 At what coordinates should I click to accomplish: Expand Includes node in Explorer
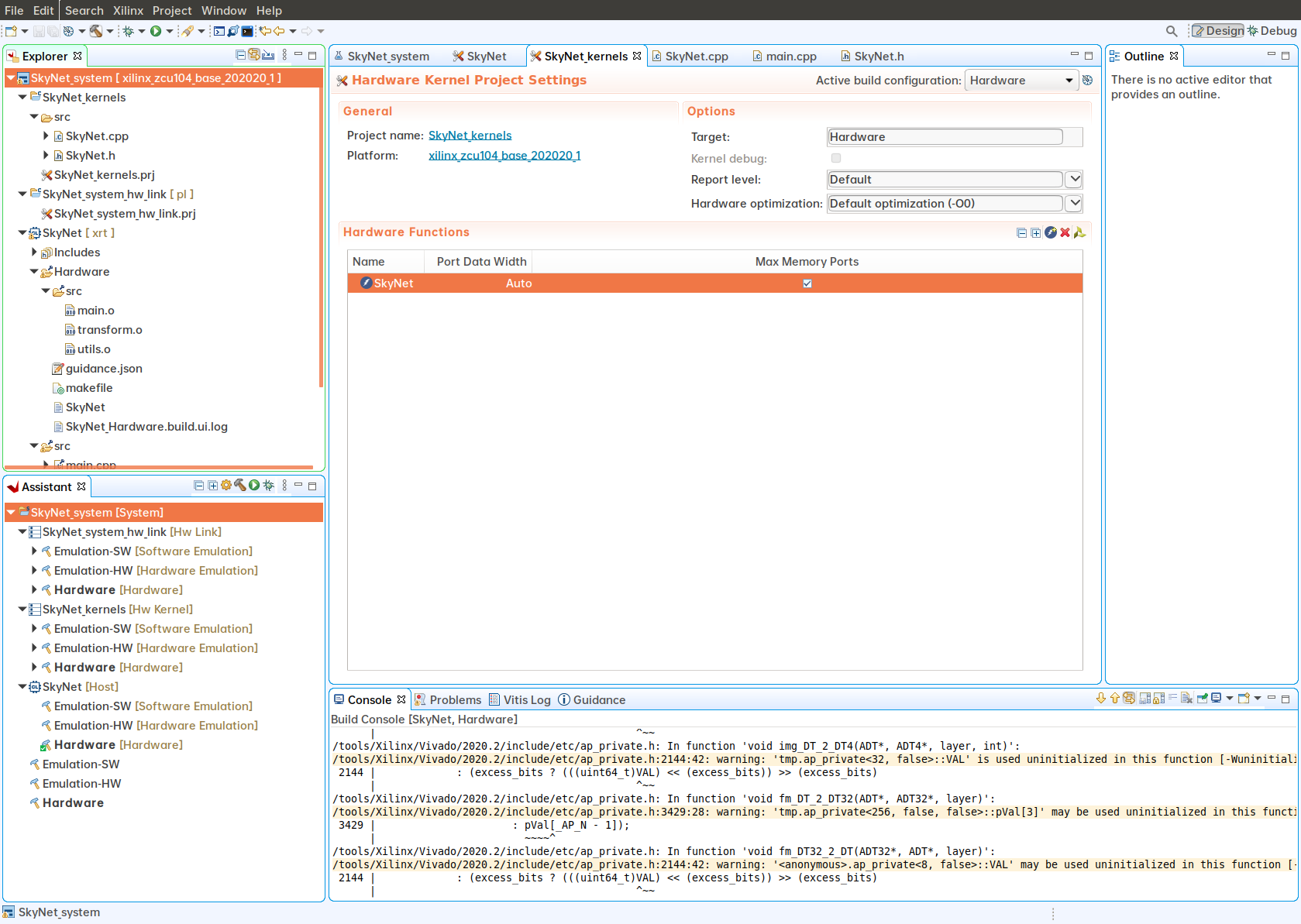click(34, 252)
